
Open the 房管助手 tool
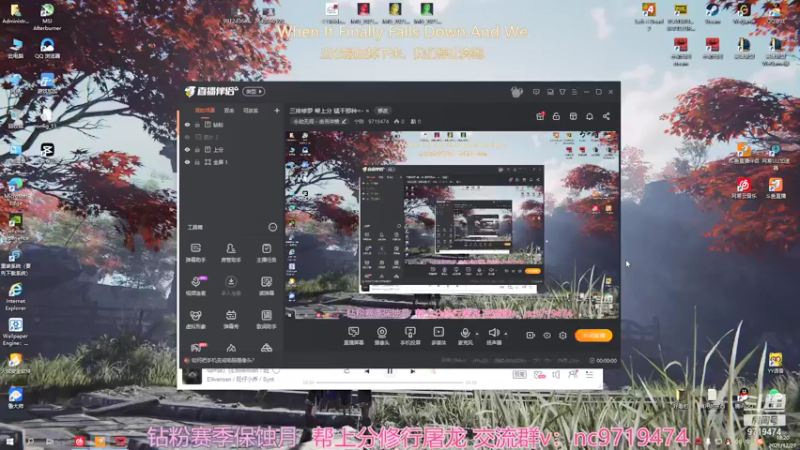tap(231, 253)
